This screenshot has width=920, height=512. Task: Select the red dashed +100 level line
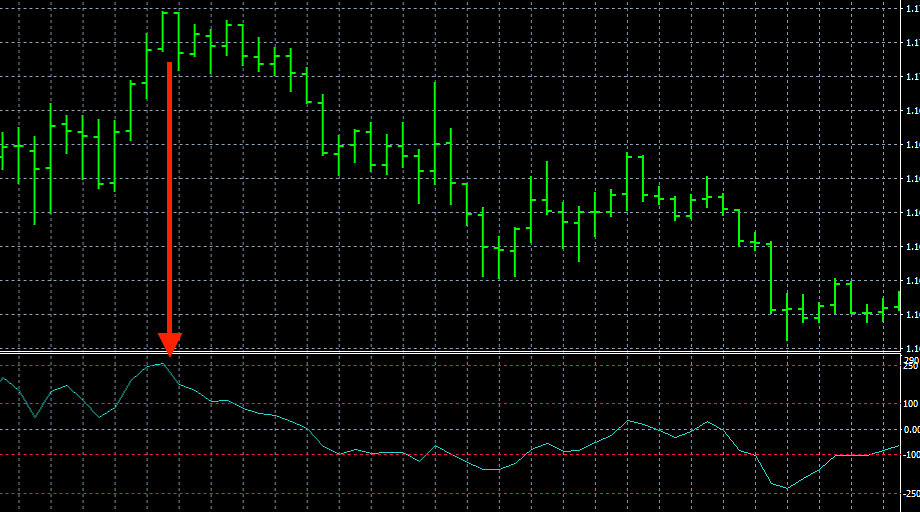[x=449, y=404]
